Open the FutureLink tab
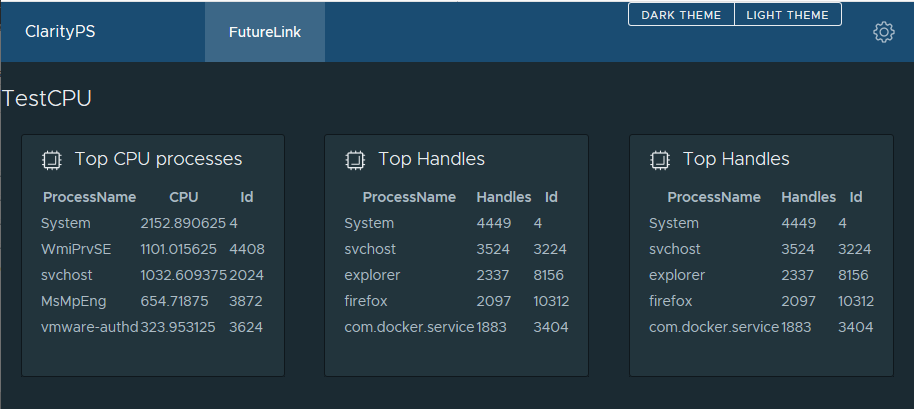Image resolution: width=914 pixels, height=409 pixels. (265, 32)
